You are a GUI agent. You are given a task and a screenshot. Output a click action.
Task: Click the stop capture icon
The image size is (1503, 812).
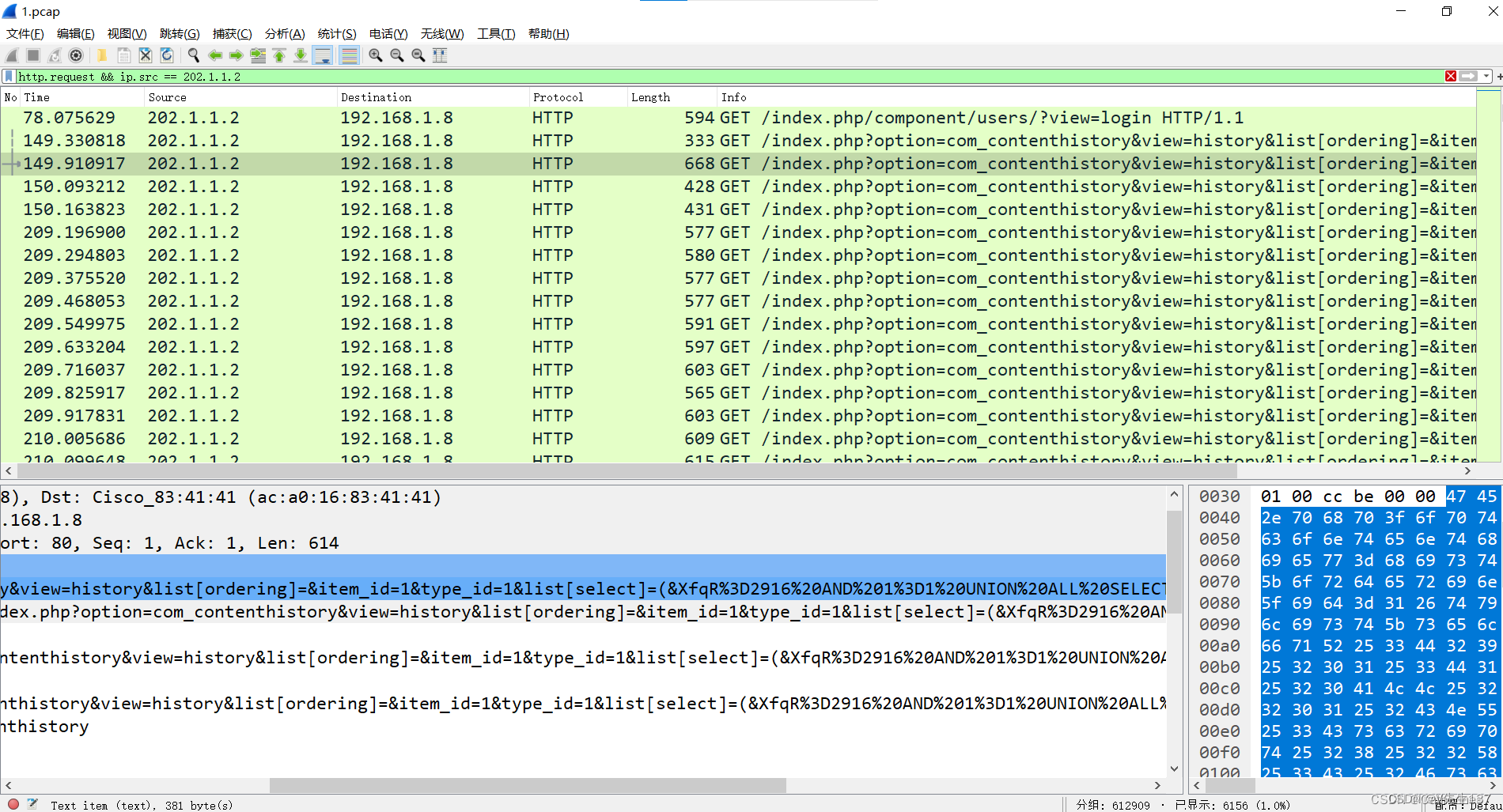coord(32,55)
